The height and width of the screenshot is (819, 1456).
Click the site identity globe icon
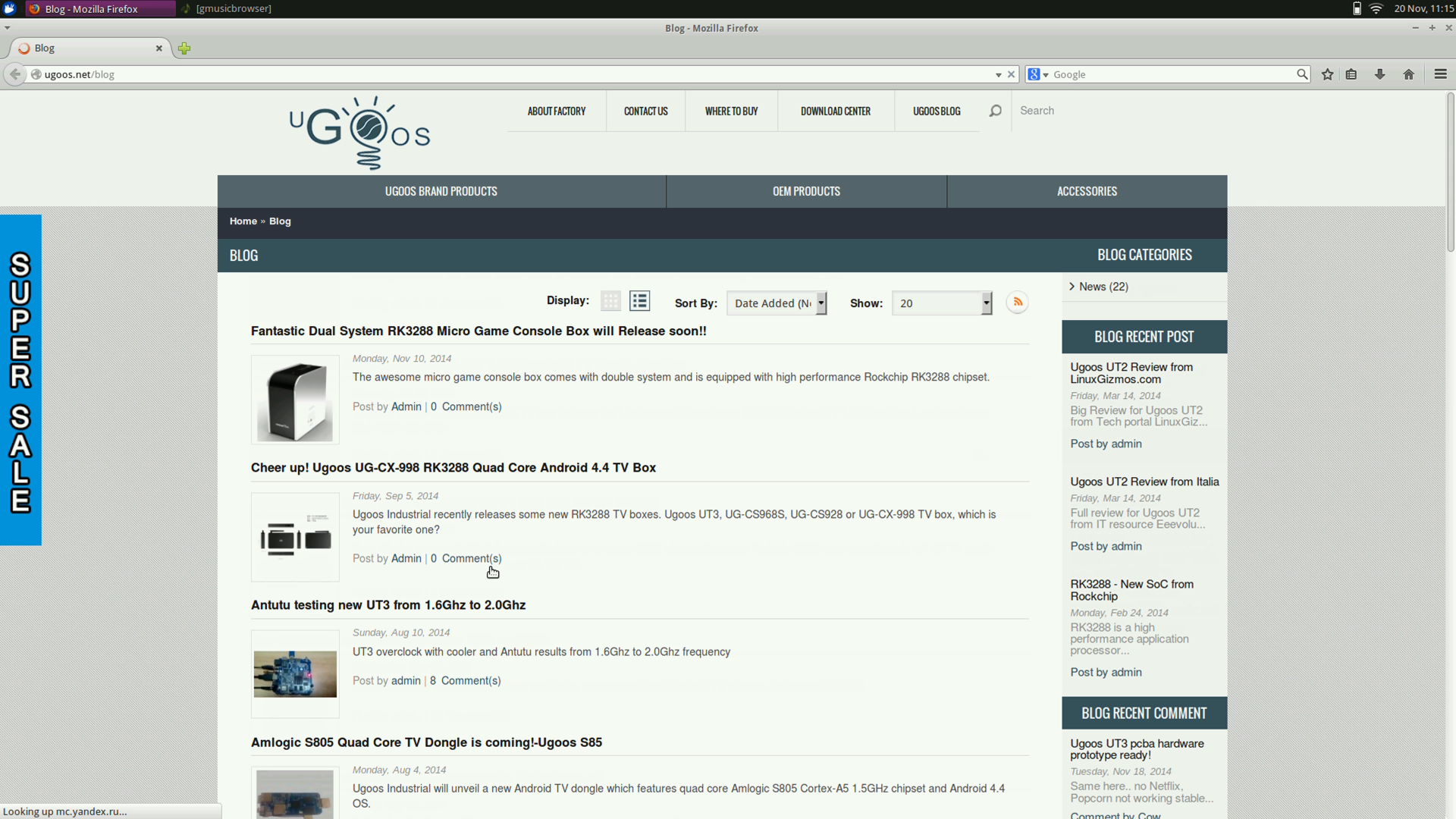[x=36, y=74]
